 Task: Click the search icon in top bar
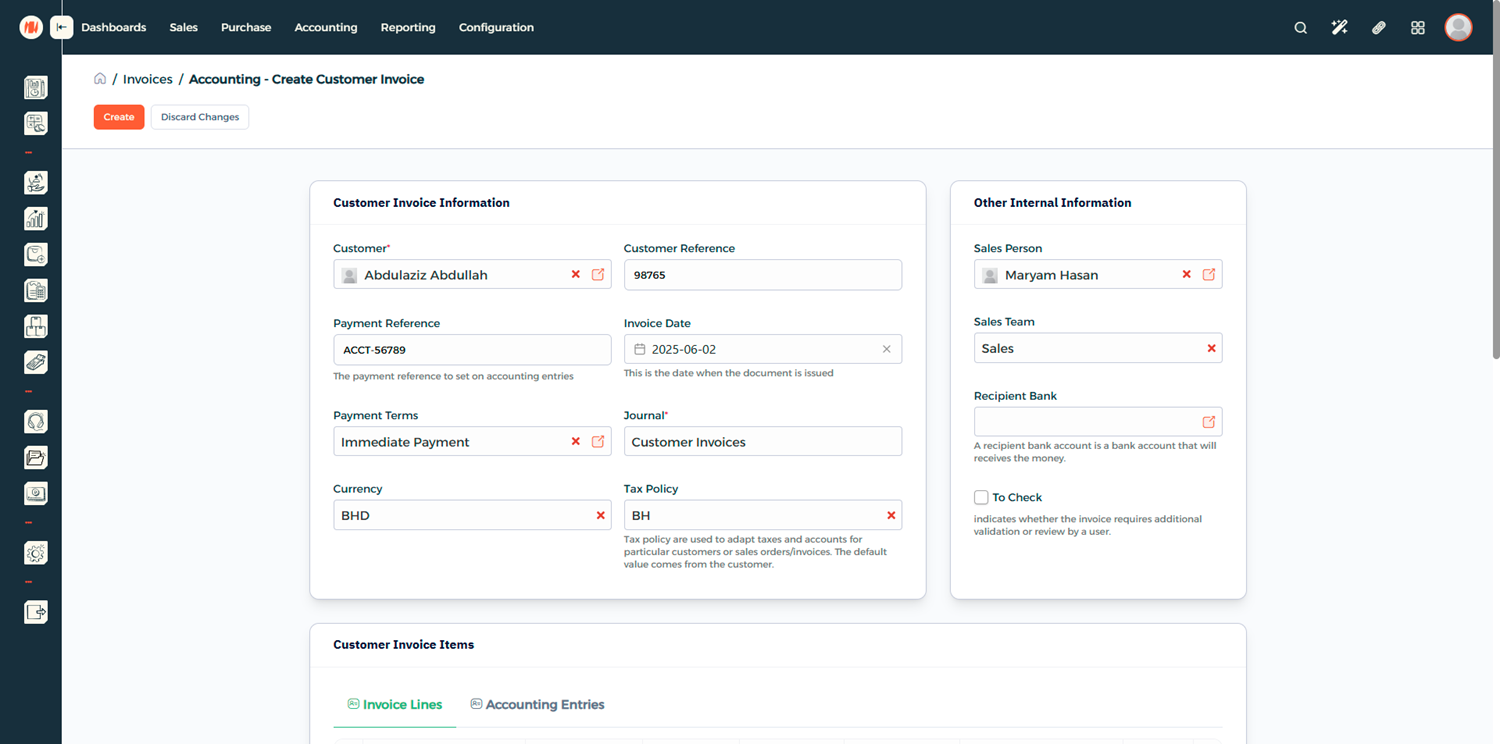[x=1300, y=28]
